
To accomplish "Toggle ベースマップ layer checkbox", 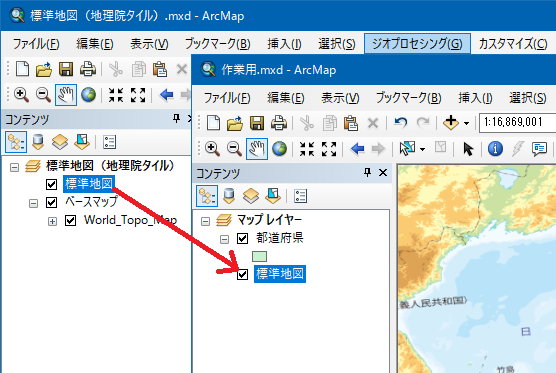I will click(51, 202).
